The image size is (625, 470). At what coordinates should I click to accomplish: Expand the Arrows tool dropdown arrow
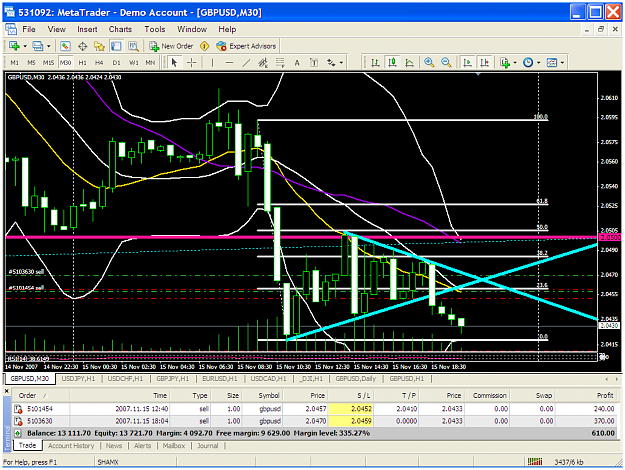[x=341, y=63]
